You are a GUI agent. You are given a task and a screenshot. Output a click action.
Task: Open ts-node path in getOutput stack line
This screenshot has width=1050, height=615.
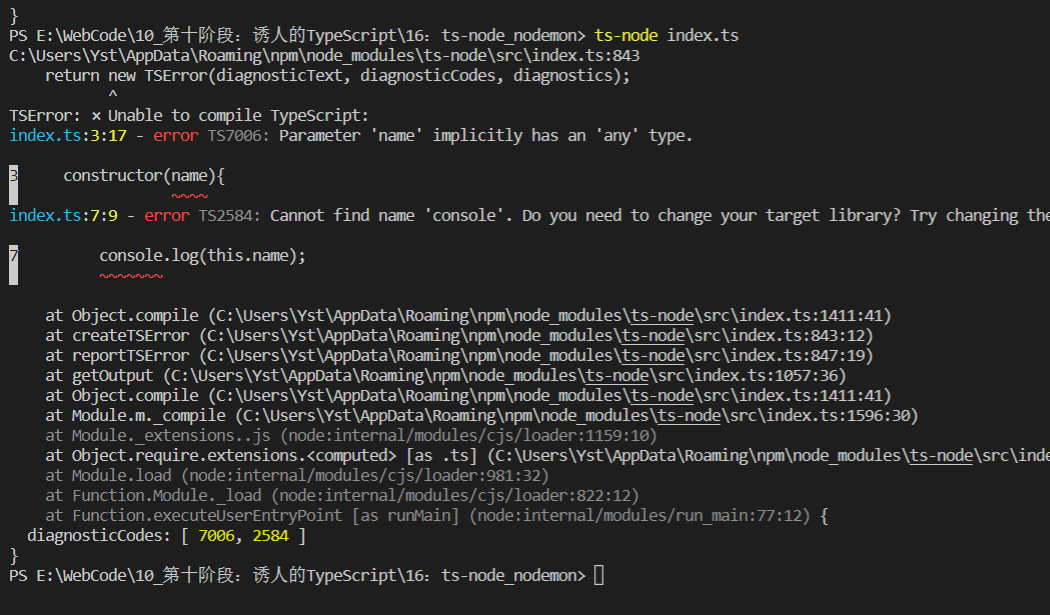point(617,376)
